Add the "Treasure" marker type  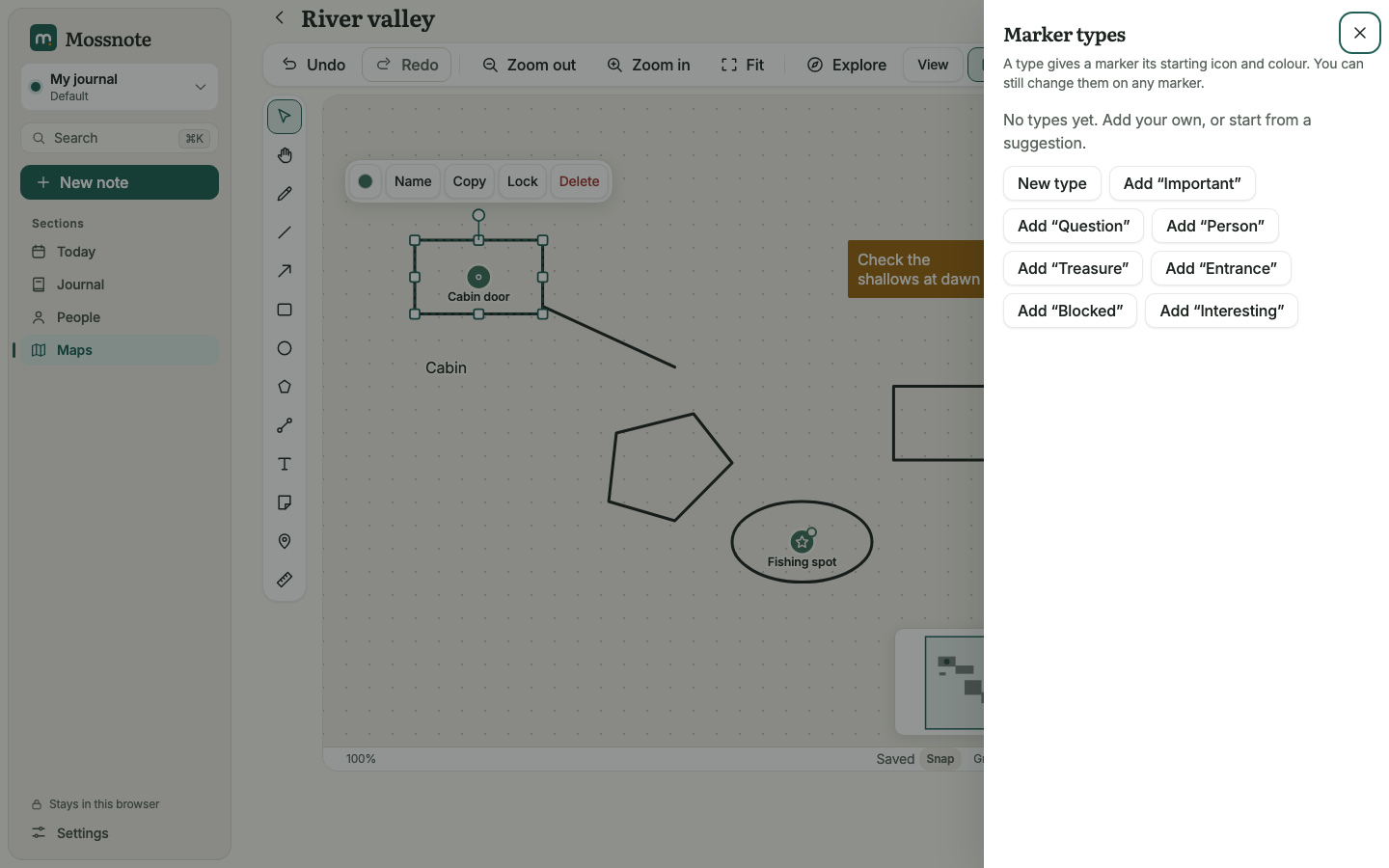(1074, 268)
